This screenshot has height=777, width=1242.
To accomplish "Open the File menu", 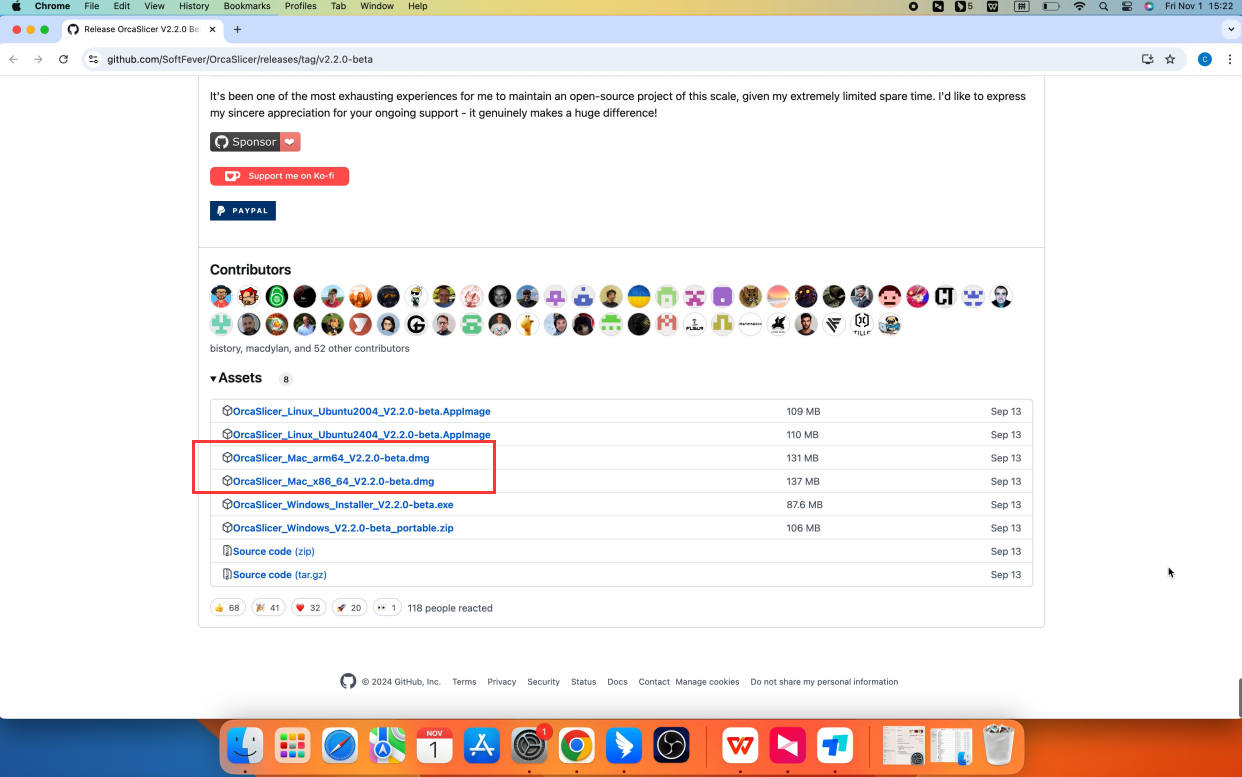I will [x=91, y=6].
